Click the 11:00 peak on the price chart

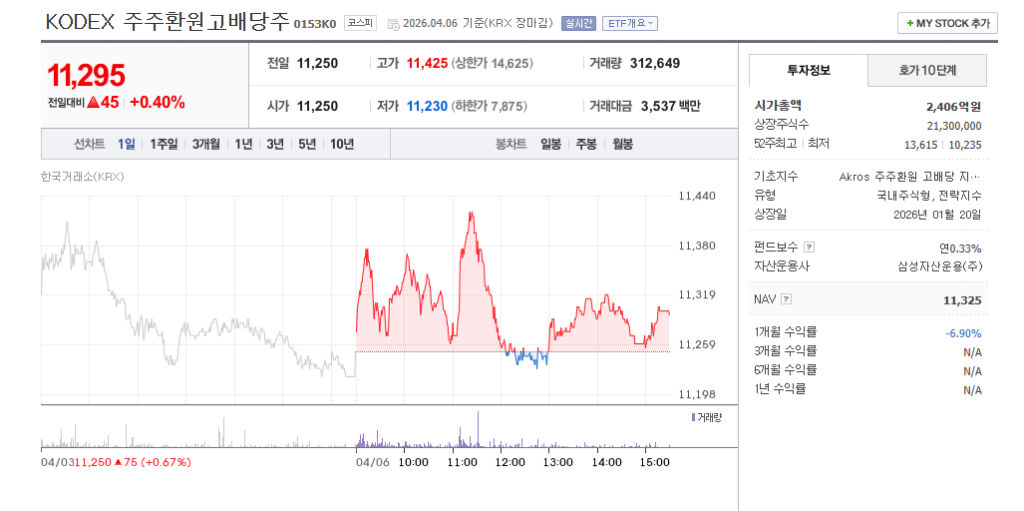[x=469, y=215]
